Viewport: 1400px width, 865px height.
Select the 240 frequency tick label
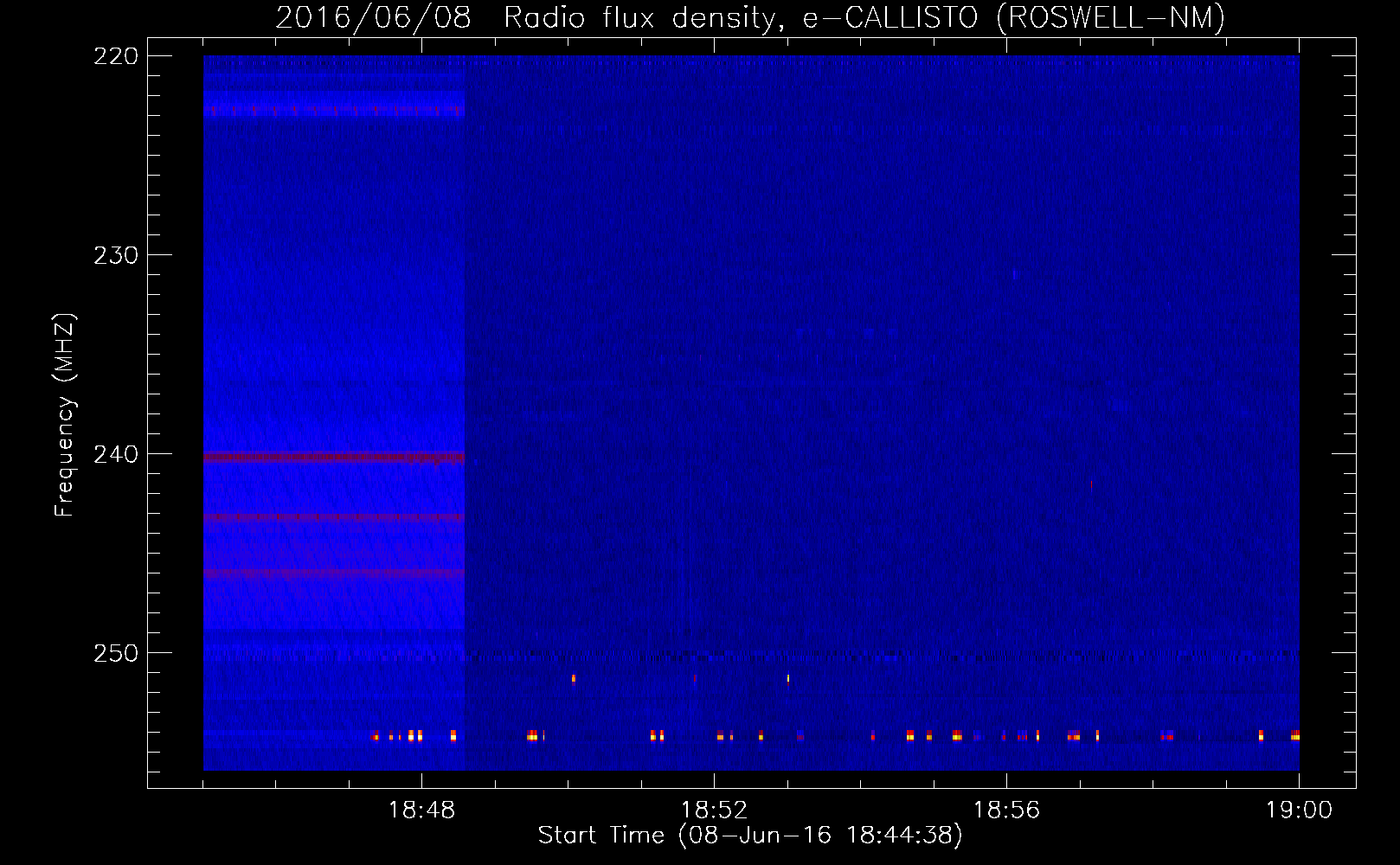[116, 454]
